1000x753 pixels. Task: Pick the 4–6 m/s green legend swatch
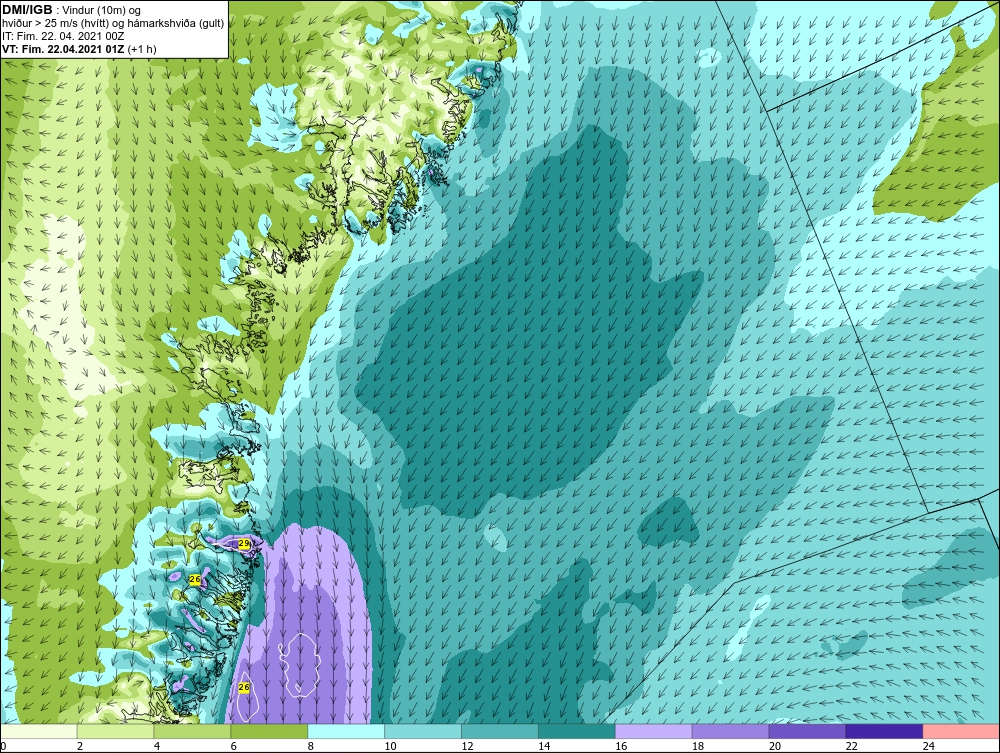tap(192, 732)
